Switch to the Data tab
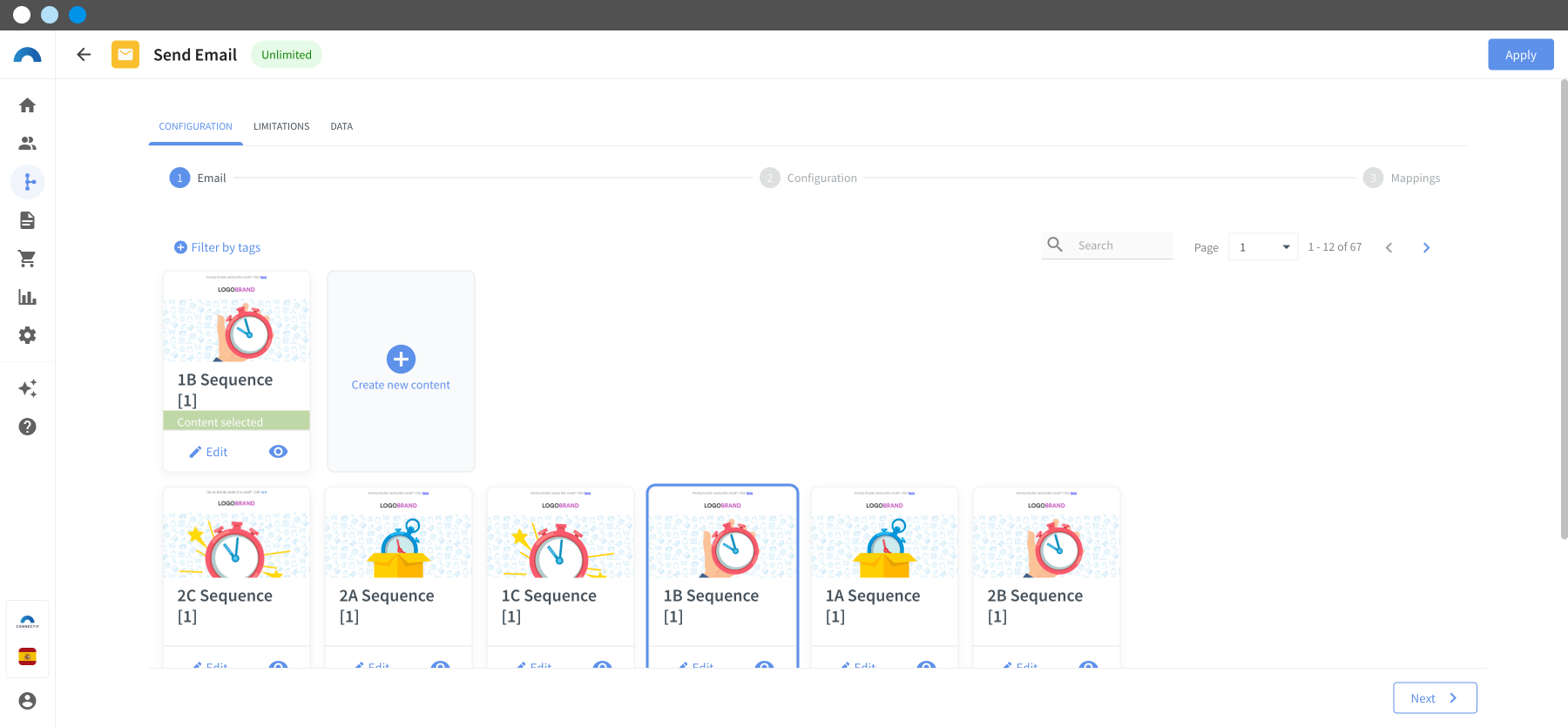The width and height of the screenshot is (1568, 727). point(341,126)
